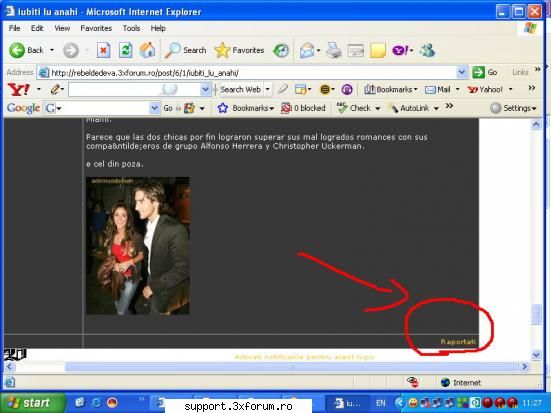Click the vertical scrollbar down arrow
The image size is (551, 413).
536,356
